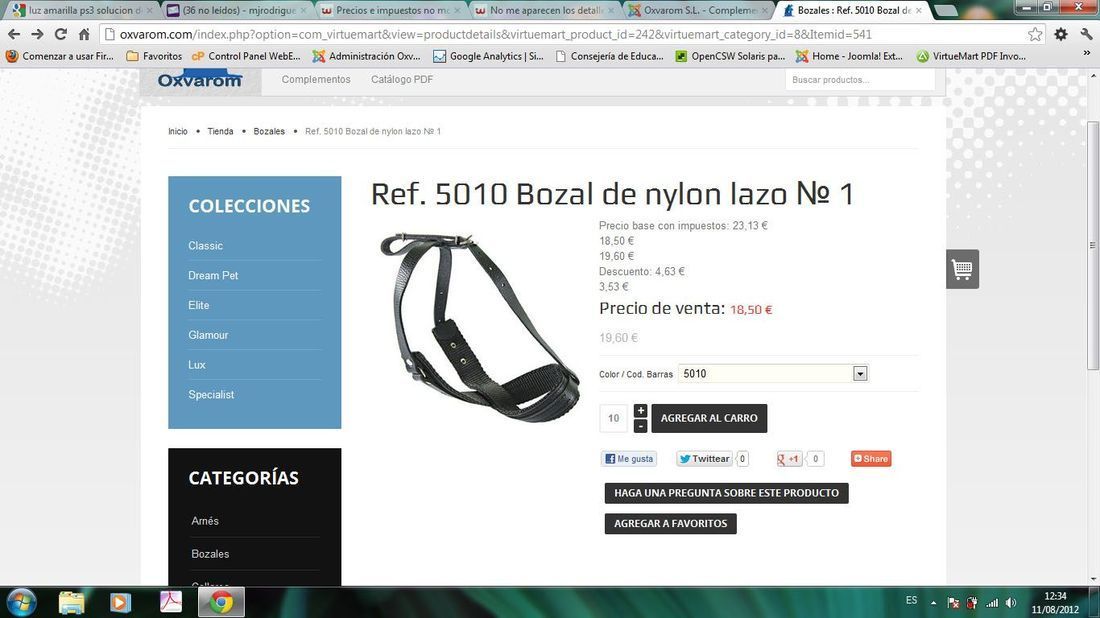Open Bozales category in sidebar
1100x618 pixels.
click(210, 554)
